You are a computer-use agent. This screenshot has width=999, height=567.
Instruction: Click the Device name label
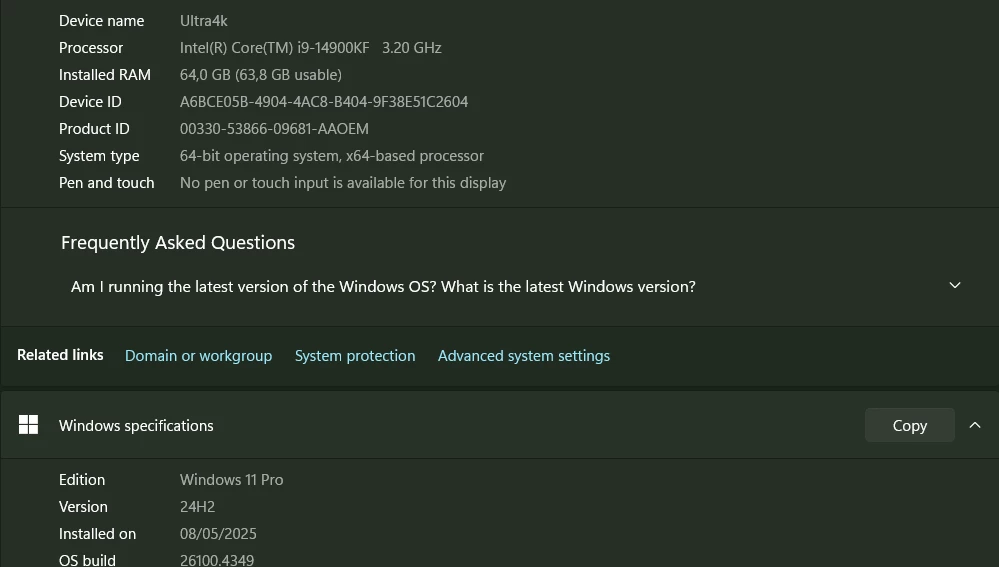click(x=101, y=21)
